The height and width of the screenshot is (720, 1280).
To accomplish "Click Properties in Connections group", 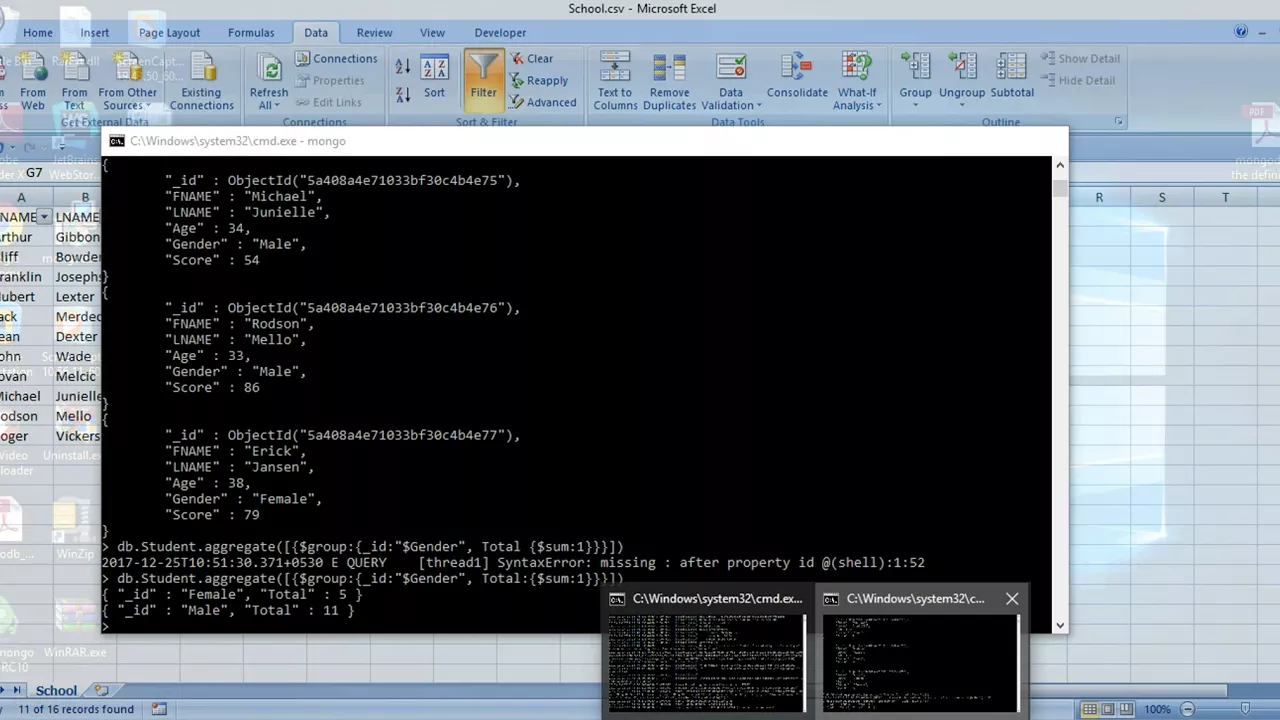I will pos(330,81).
